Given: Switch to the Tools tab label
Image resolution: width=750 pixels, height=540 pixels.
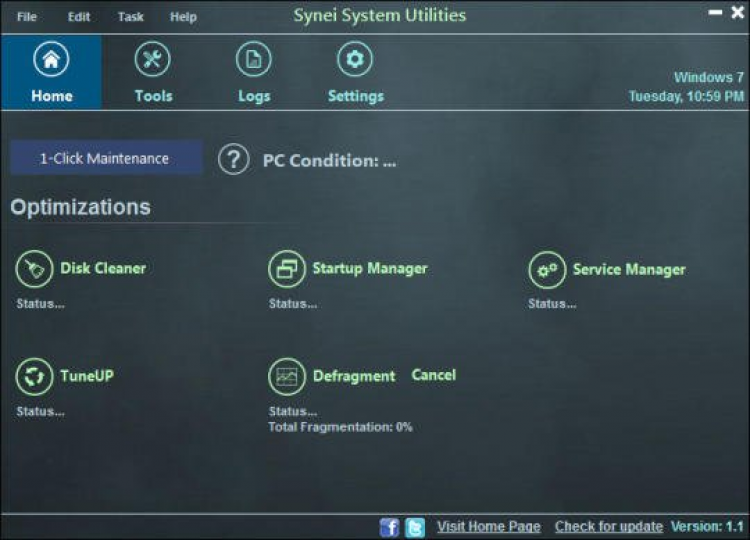Looking at the screenshot, I should [154, 96].
